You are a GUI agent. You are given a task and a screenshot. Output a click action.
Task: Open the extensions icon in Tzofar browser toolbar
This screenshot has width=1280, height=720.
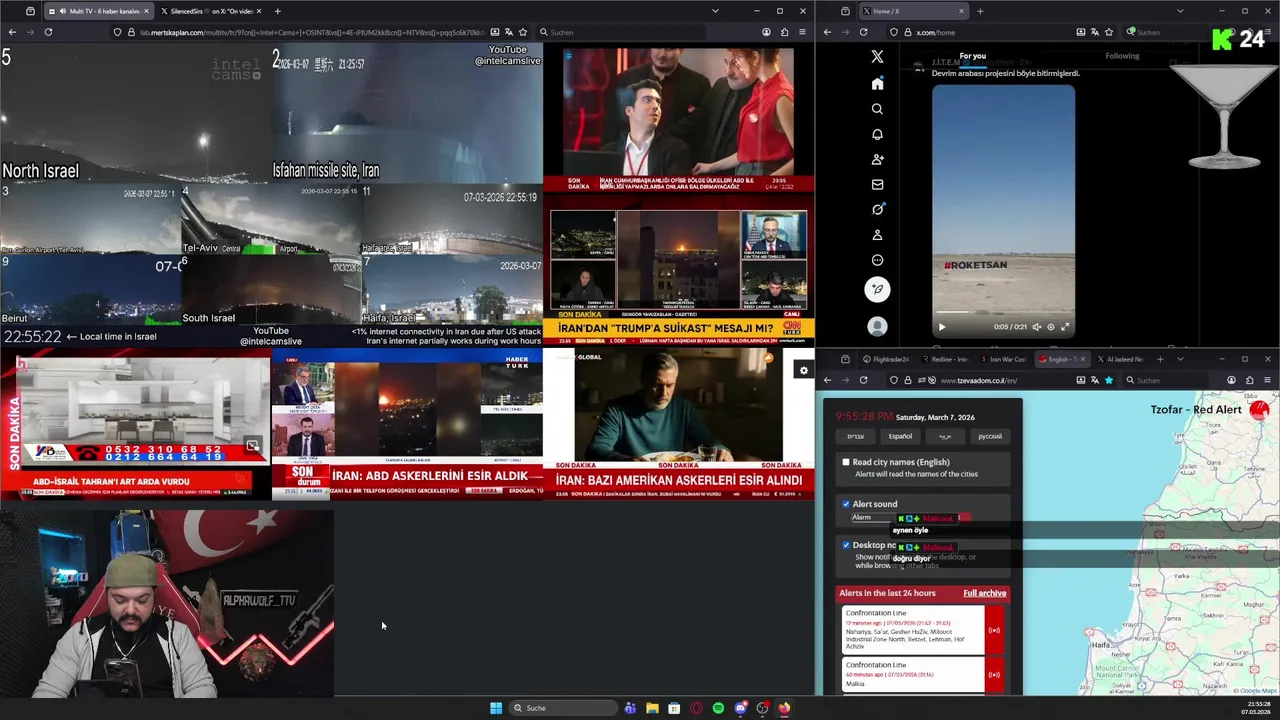click(1249, 380)
